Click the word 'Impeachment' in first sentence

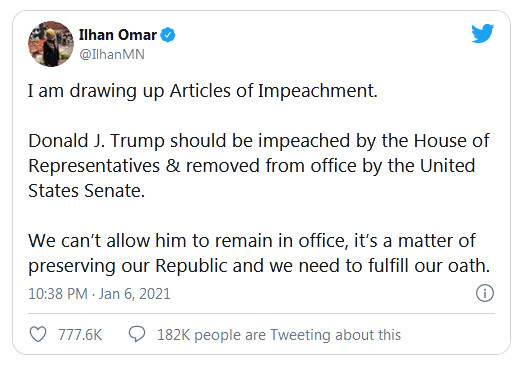[x=318, y=91]
